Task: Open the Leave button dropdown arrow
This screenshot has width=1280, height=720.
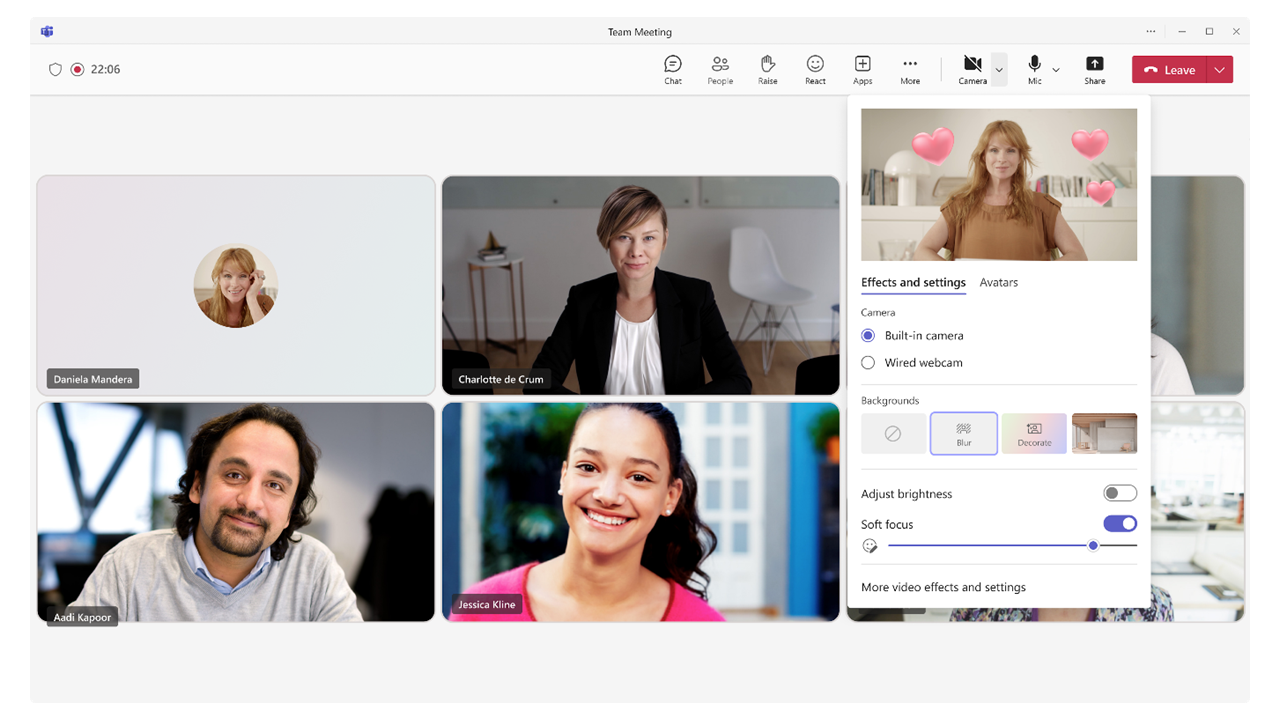Action: pyautogui.click(x=1220, y=70)
